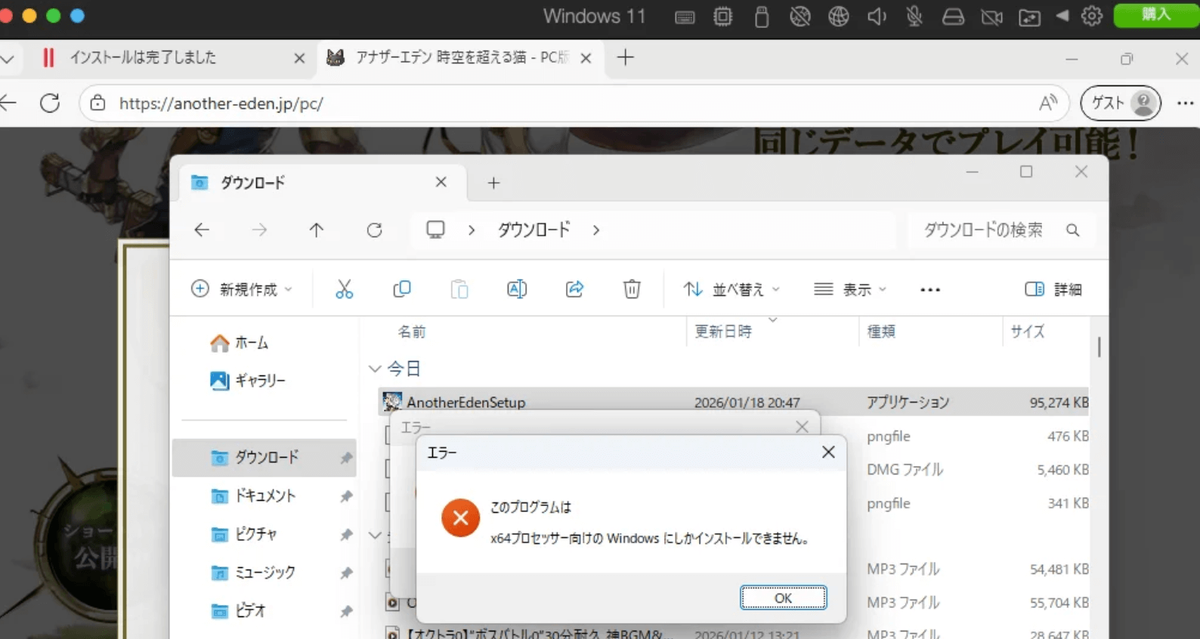1200x639 pixels.
Task: Expand chevron before ダウンロード breadcrumb
Action: pyautogui.click(x=471, y=230)
